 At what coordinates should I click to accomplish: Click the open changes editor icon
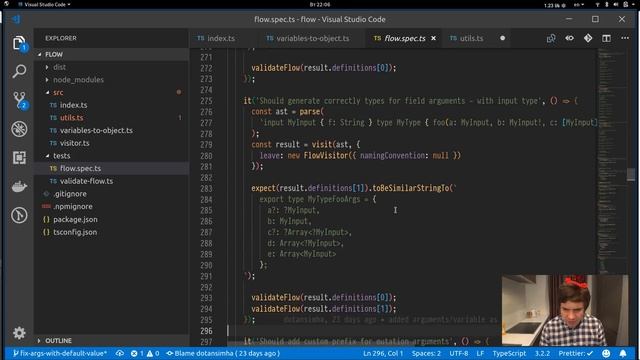[551, 38]
